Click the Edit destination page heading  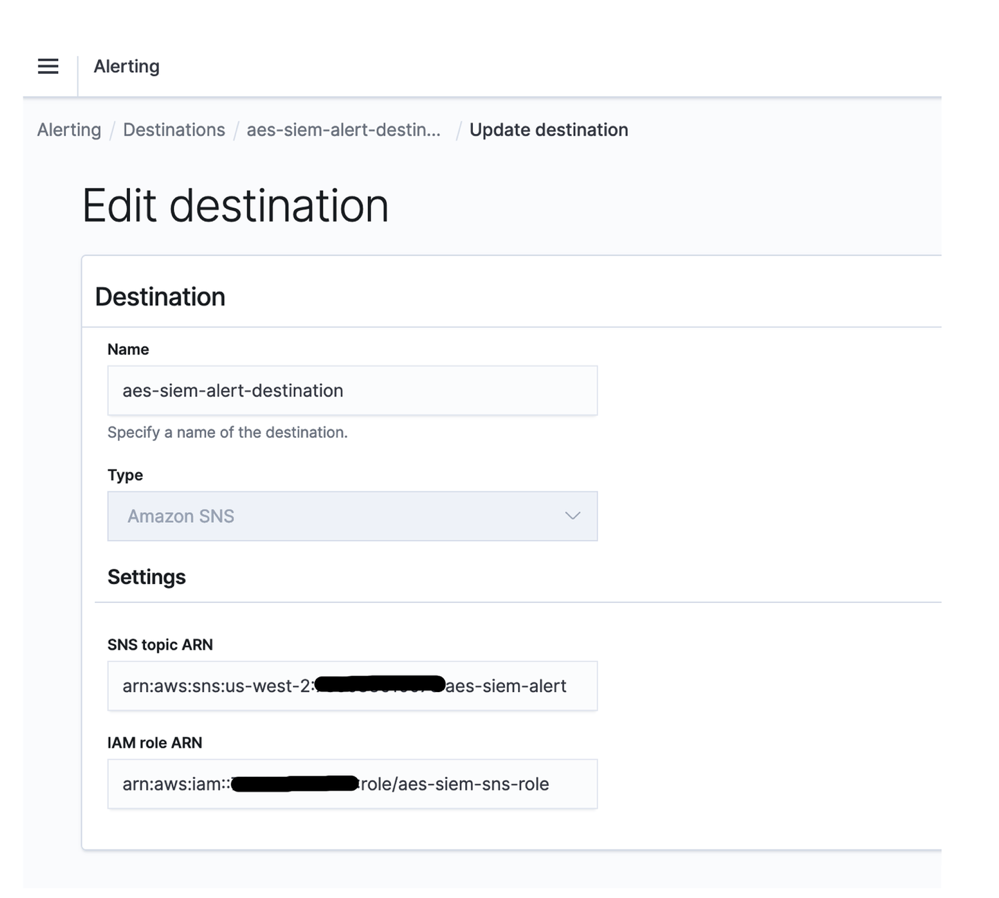point(235,206)
